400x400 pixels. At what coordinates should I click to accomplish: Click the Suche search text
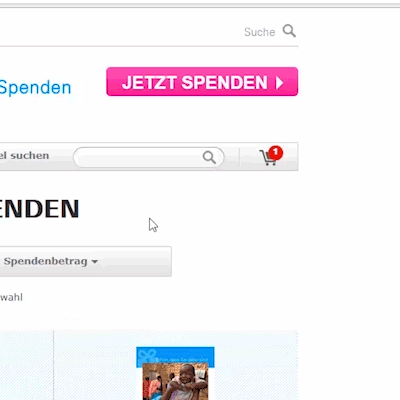pyautogui.click(x=259, y=32)
